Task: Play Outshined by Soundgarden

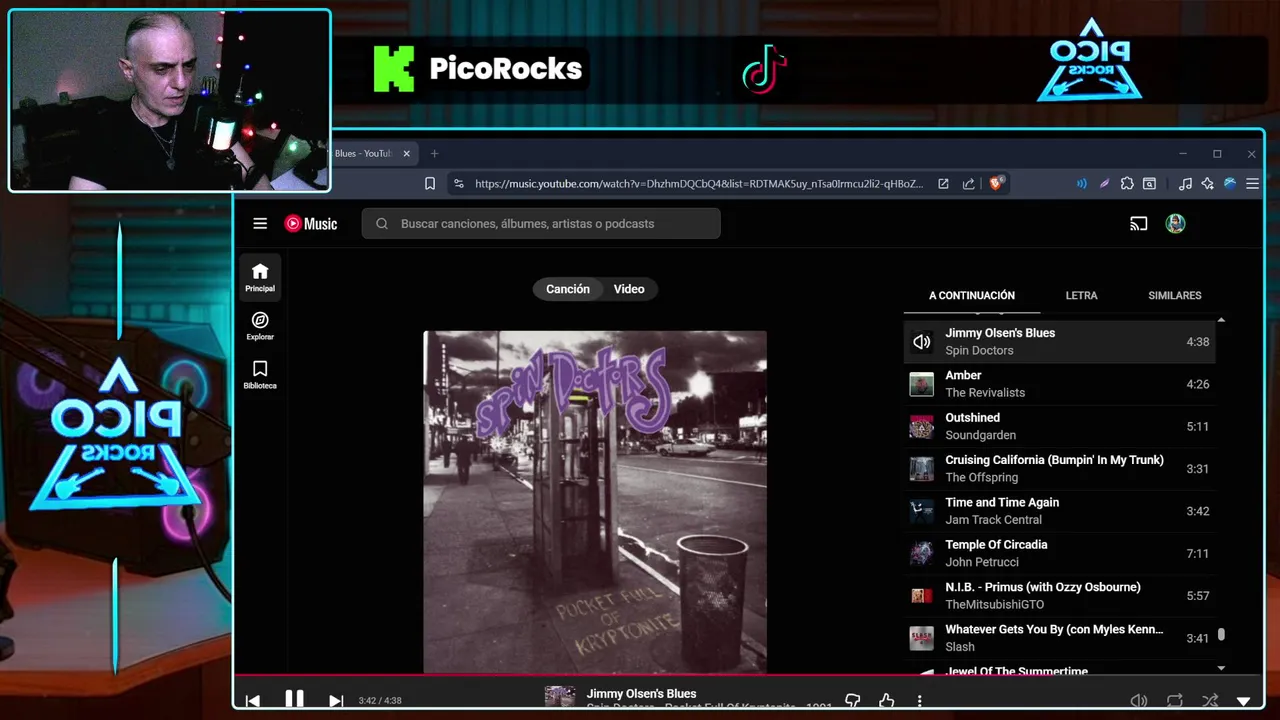Action: tap(1060, 426)
